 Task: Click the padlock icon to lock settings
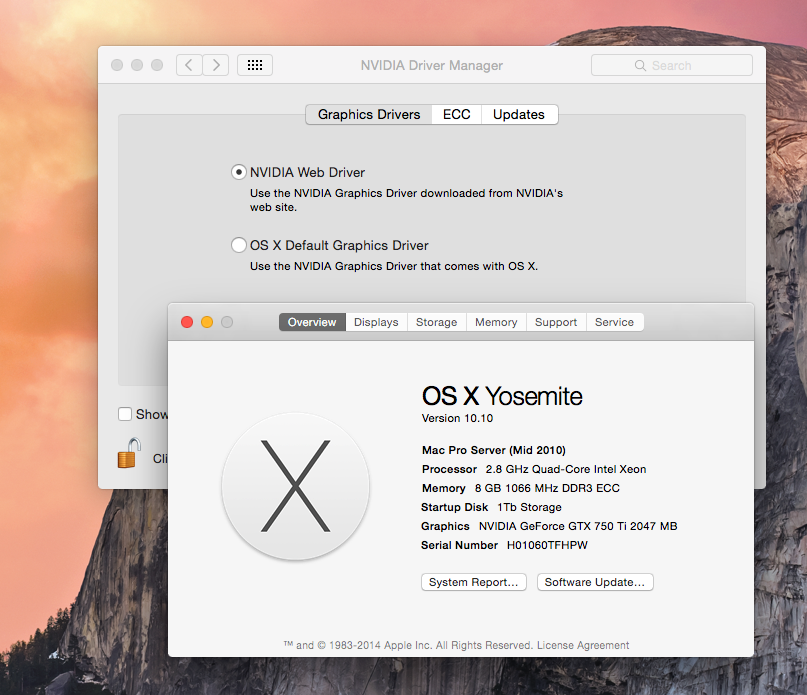pos(129,453)
